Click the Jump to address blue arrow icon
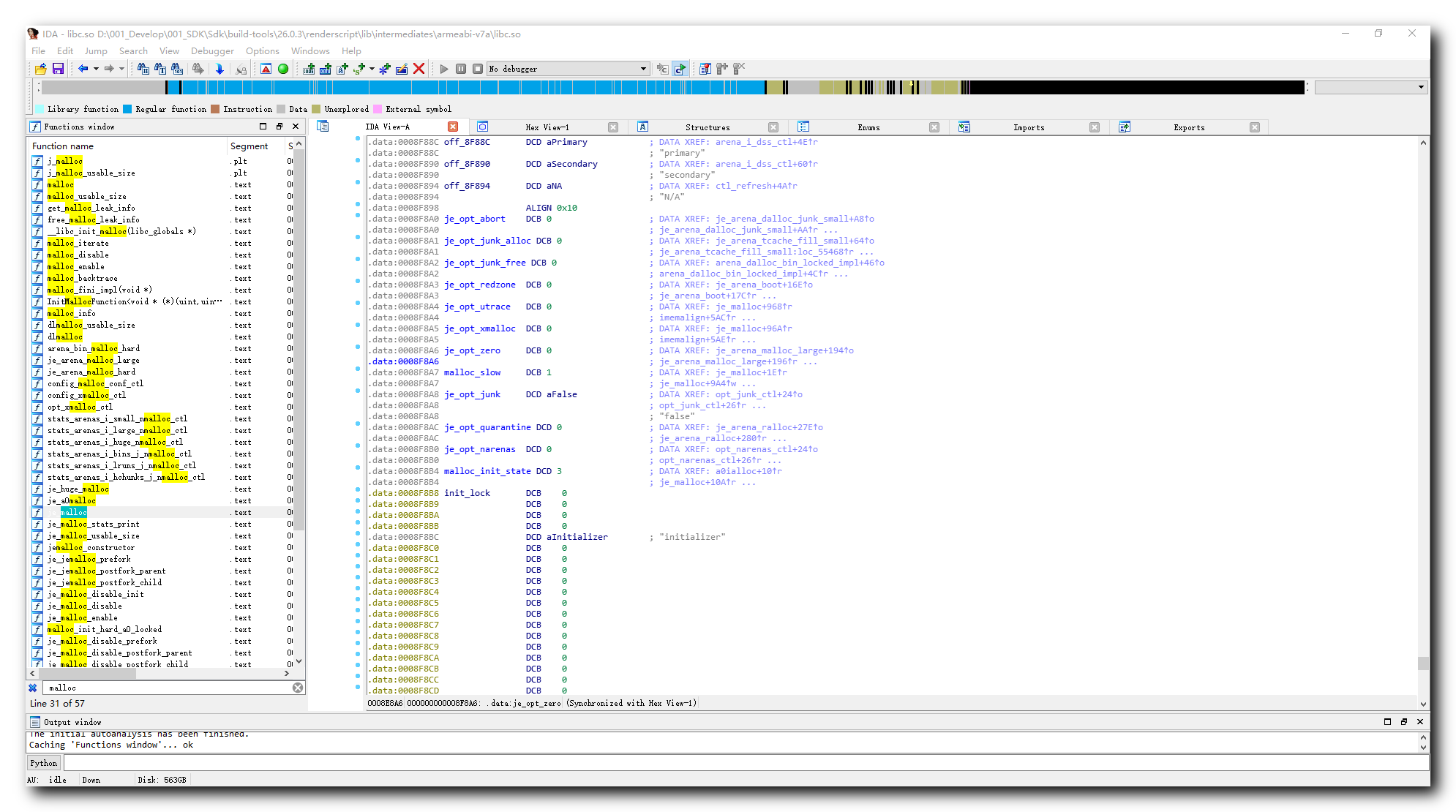Viewport: 1456px width, 812px height. (219, 69)
